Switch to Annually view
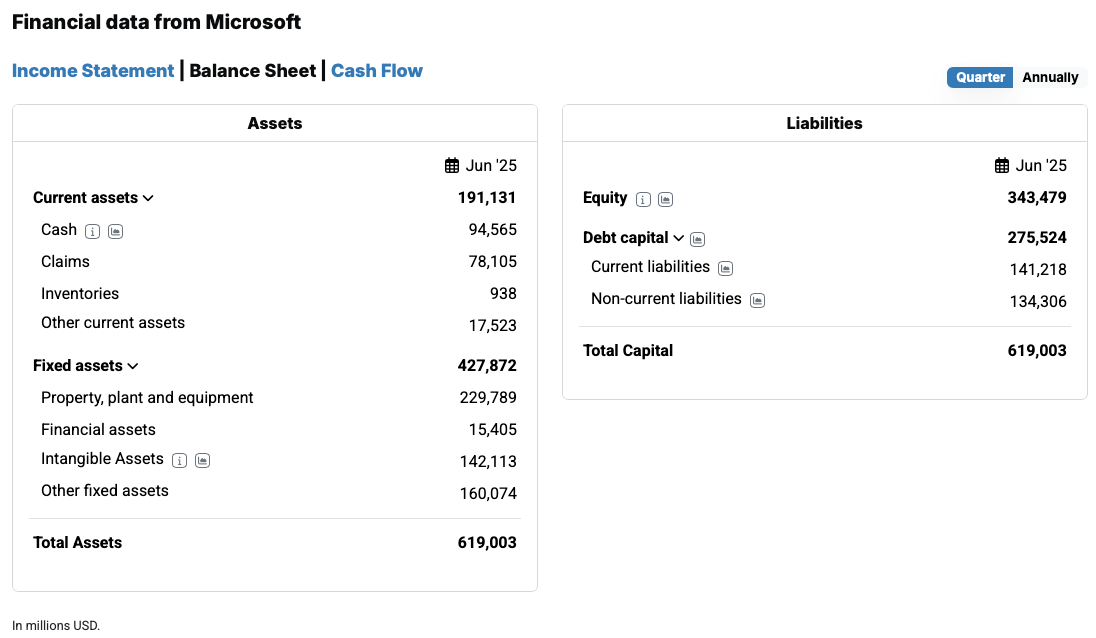1096x638 pixels. point(1050,78)
